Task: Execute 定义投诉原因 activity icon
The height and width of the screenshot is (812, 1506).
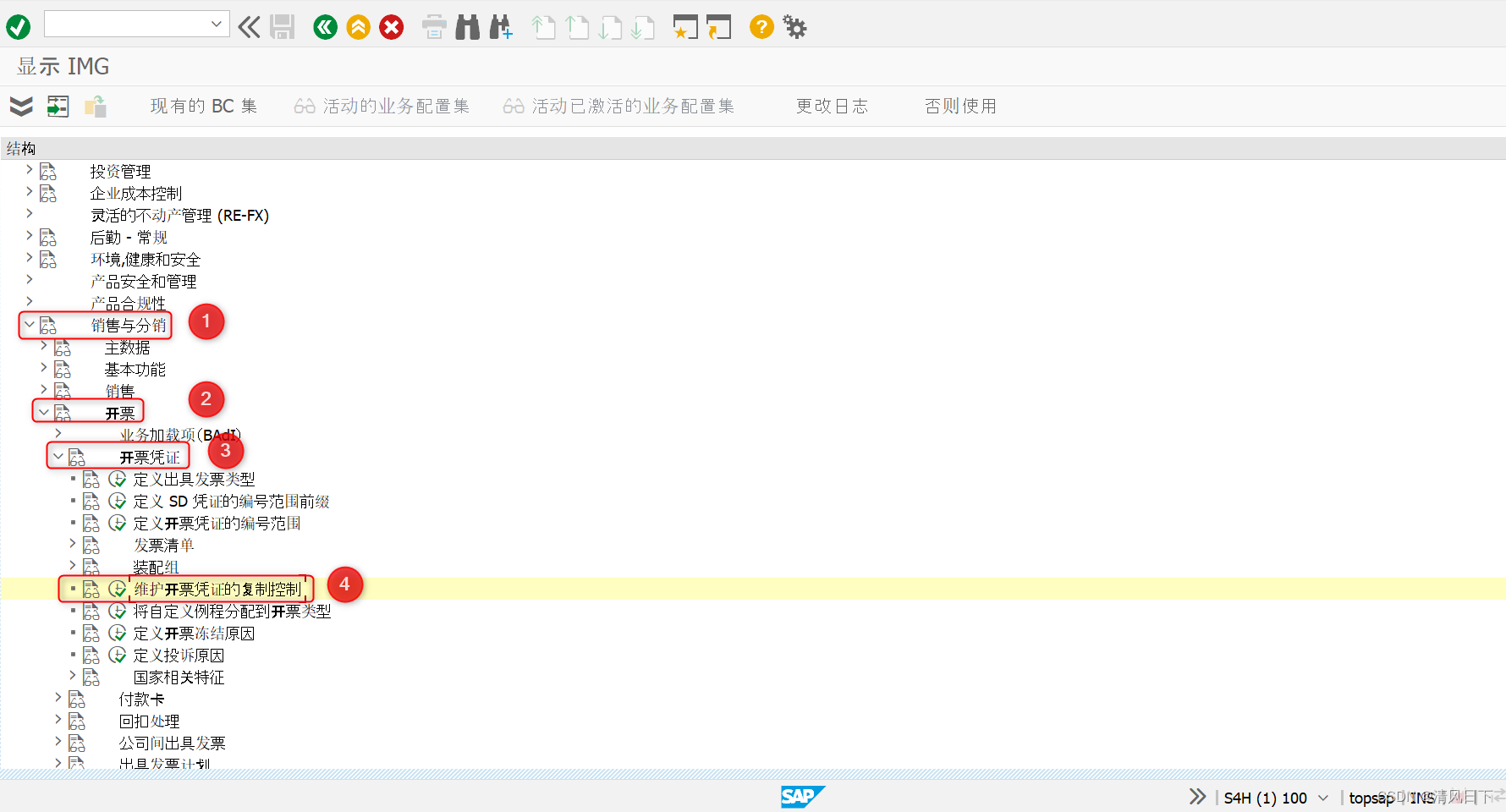Action: [118, 655]
